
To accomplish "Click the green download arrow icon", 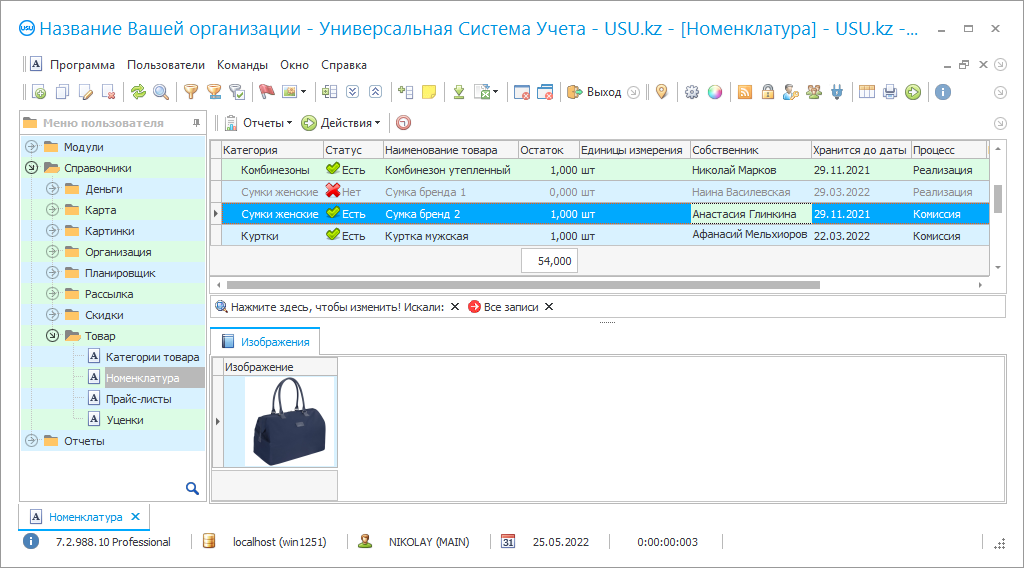I will coord(459,92).
